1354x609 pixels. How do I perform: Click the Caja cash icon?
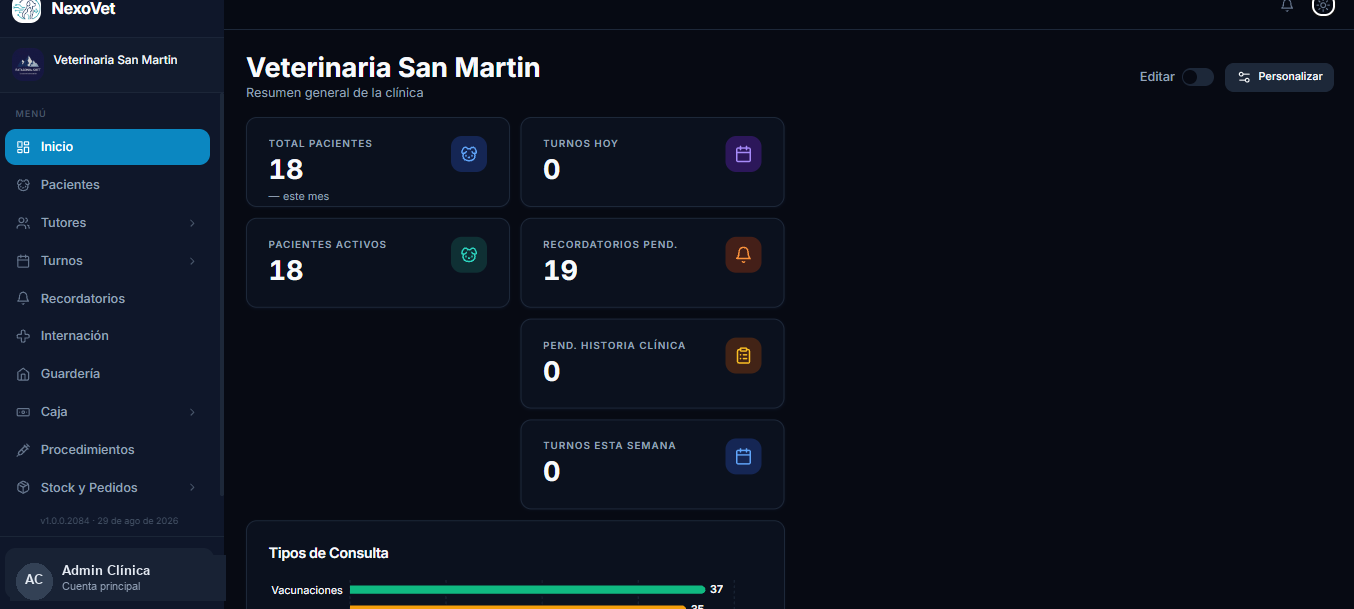pyautogui.click(x=23, y=412)
